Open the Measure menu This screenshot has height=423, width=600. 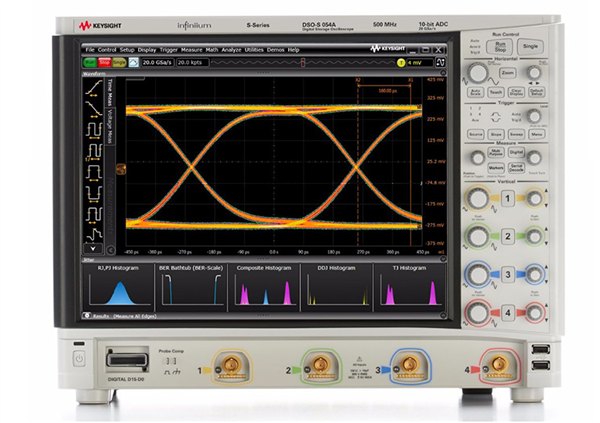192,50
